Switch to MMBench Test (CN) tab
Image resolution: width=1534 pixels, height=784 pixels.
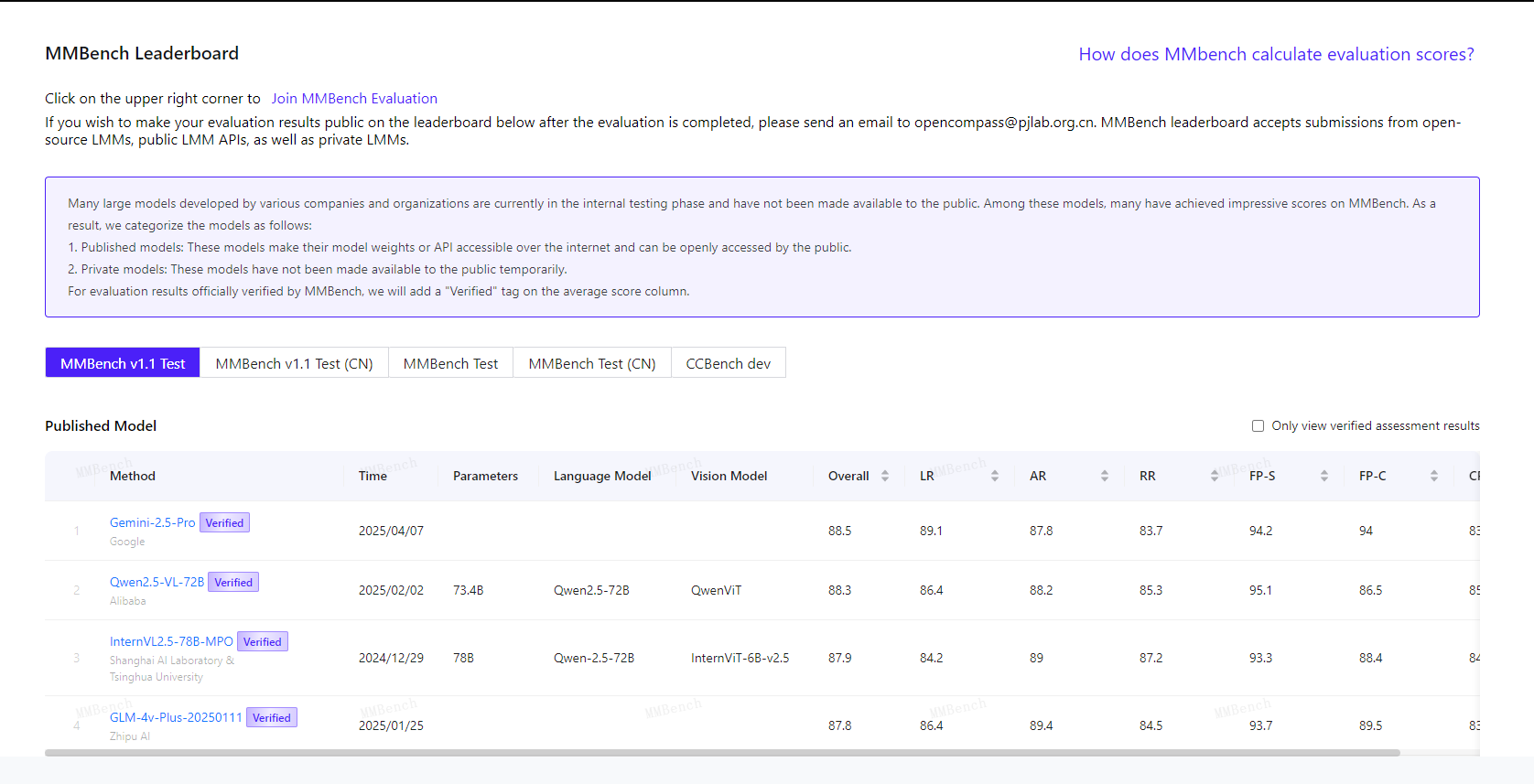(591, 363)
